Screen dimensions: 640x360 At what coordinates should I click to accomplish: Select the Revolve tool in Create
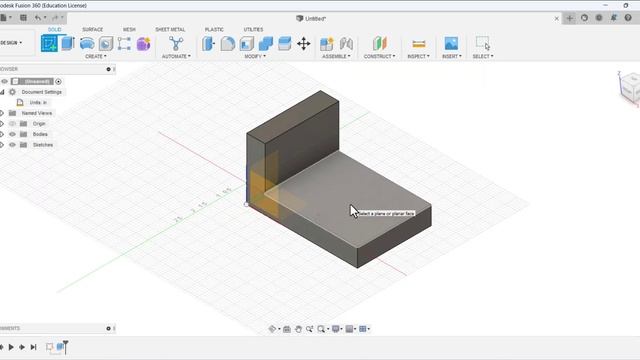[x=87, y=43]
